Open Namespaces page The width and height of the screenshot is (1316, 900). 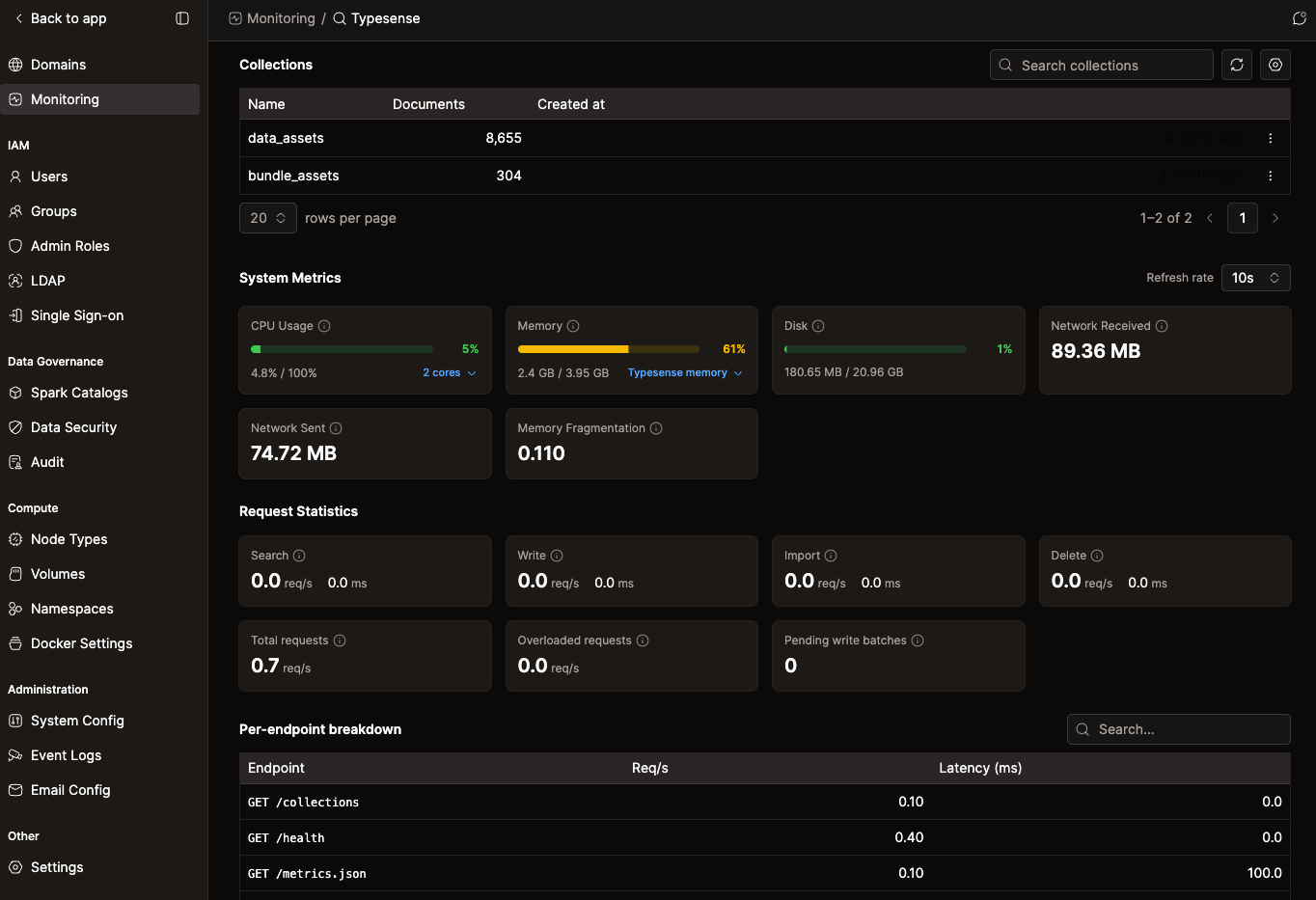(x=100, y=609)
